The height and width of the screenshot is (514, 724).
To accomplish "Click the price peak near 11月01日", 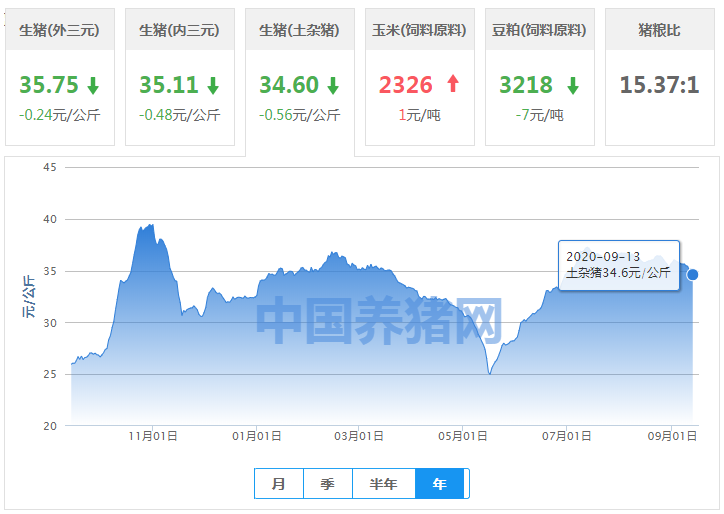I will (150, 226).
